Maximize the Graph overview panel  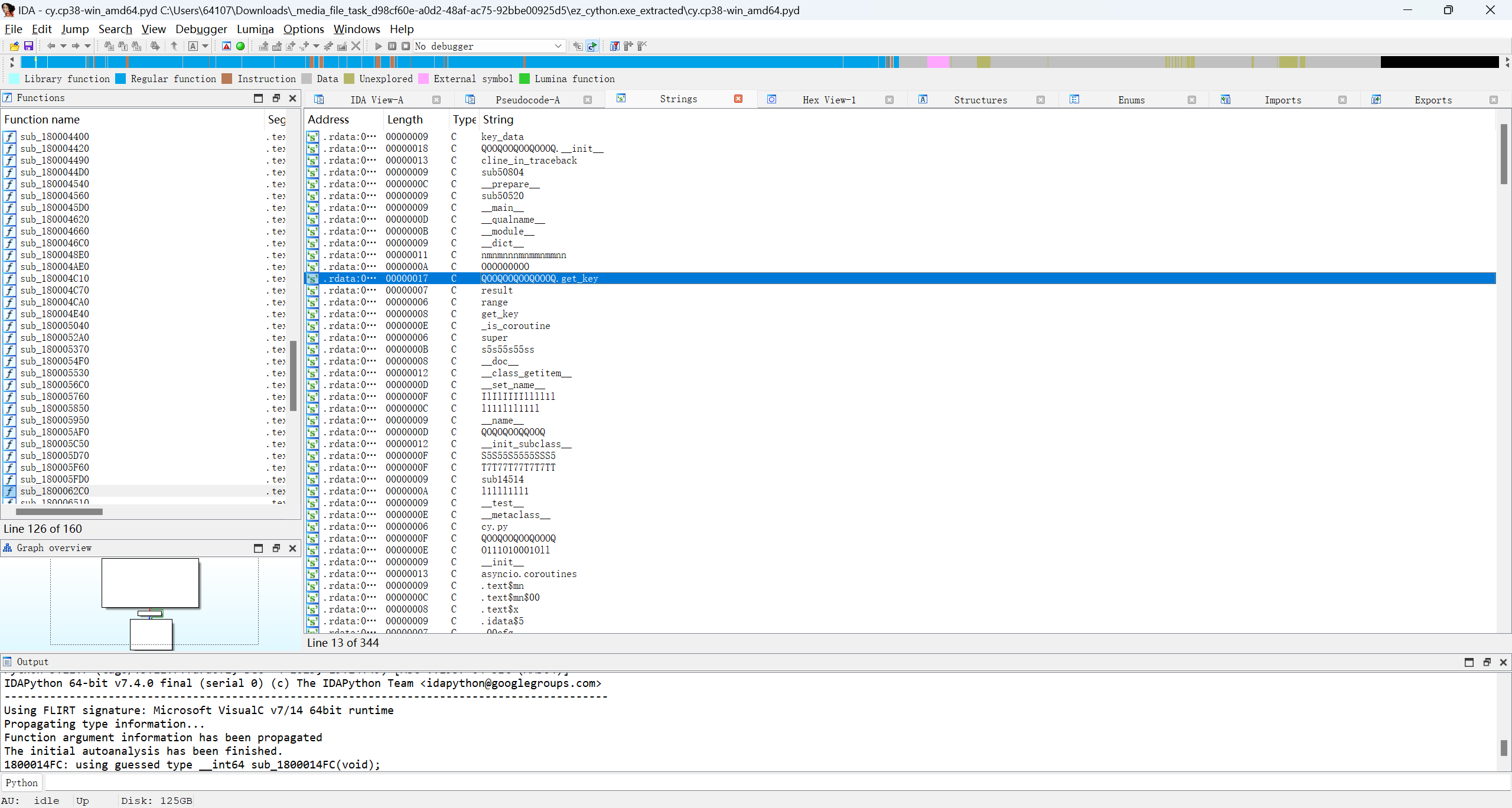(x=258, y=548)
